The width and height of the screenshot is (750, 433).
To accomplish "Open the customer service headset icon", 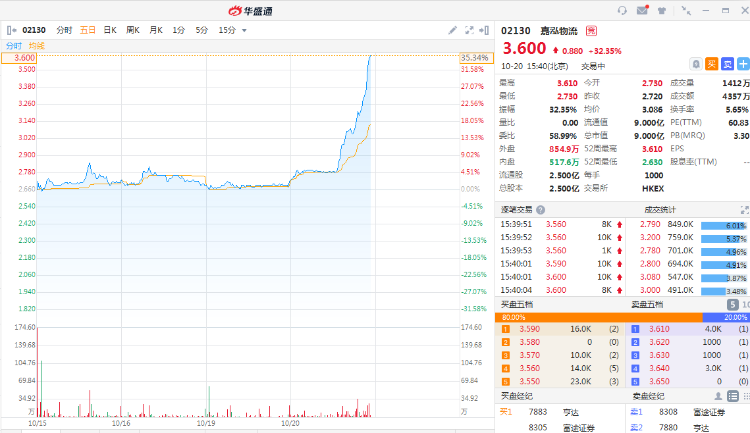I will tap(622, 11).
